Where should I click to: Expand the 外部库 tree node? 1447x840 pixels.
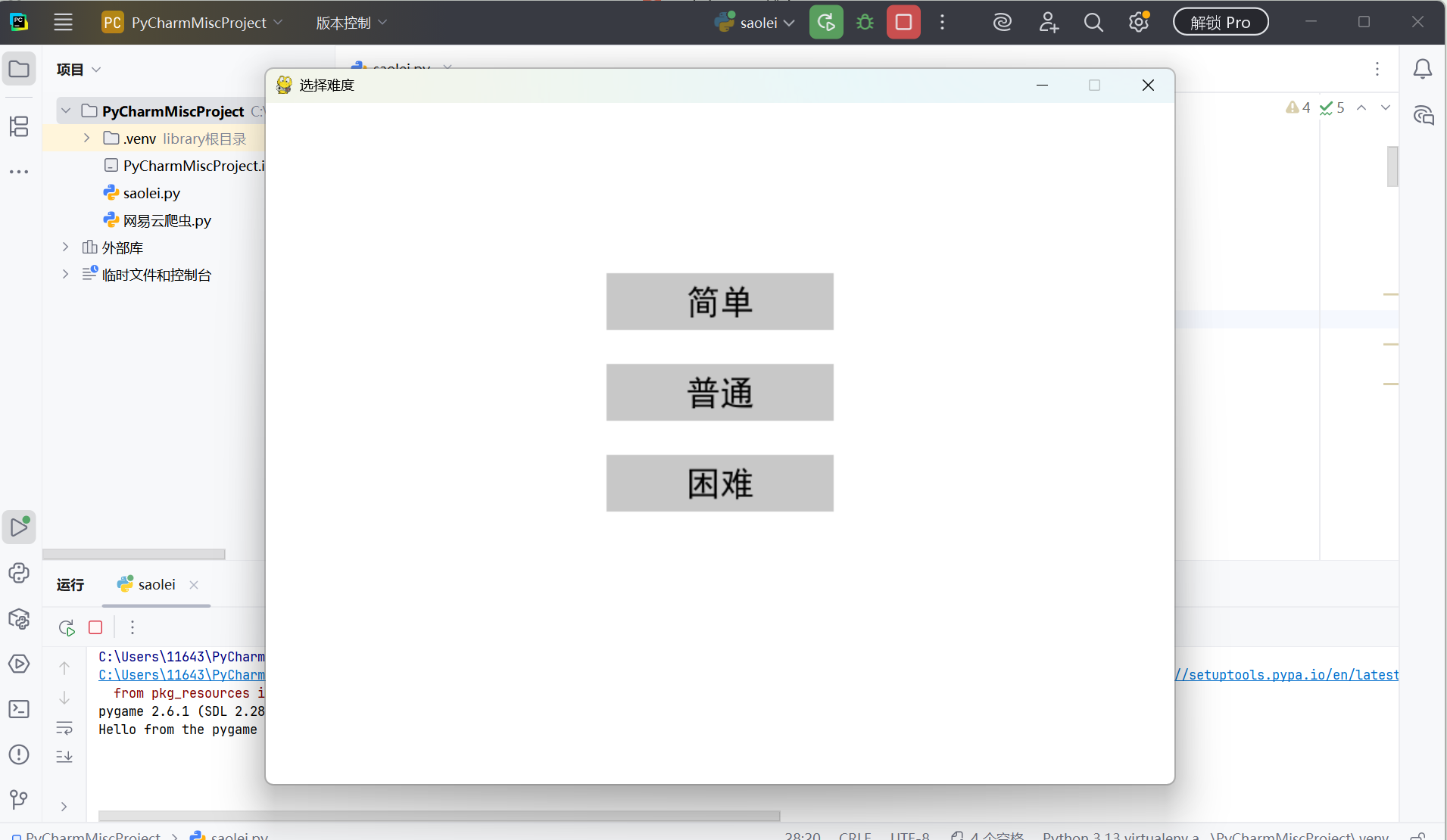tap(65, 247)
